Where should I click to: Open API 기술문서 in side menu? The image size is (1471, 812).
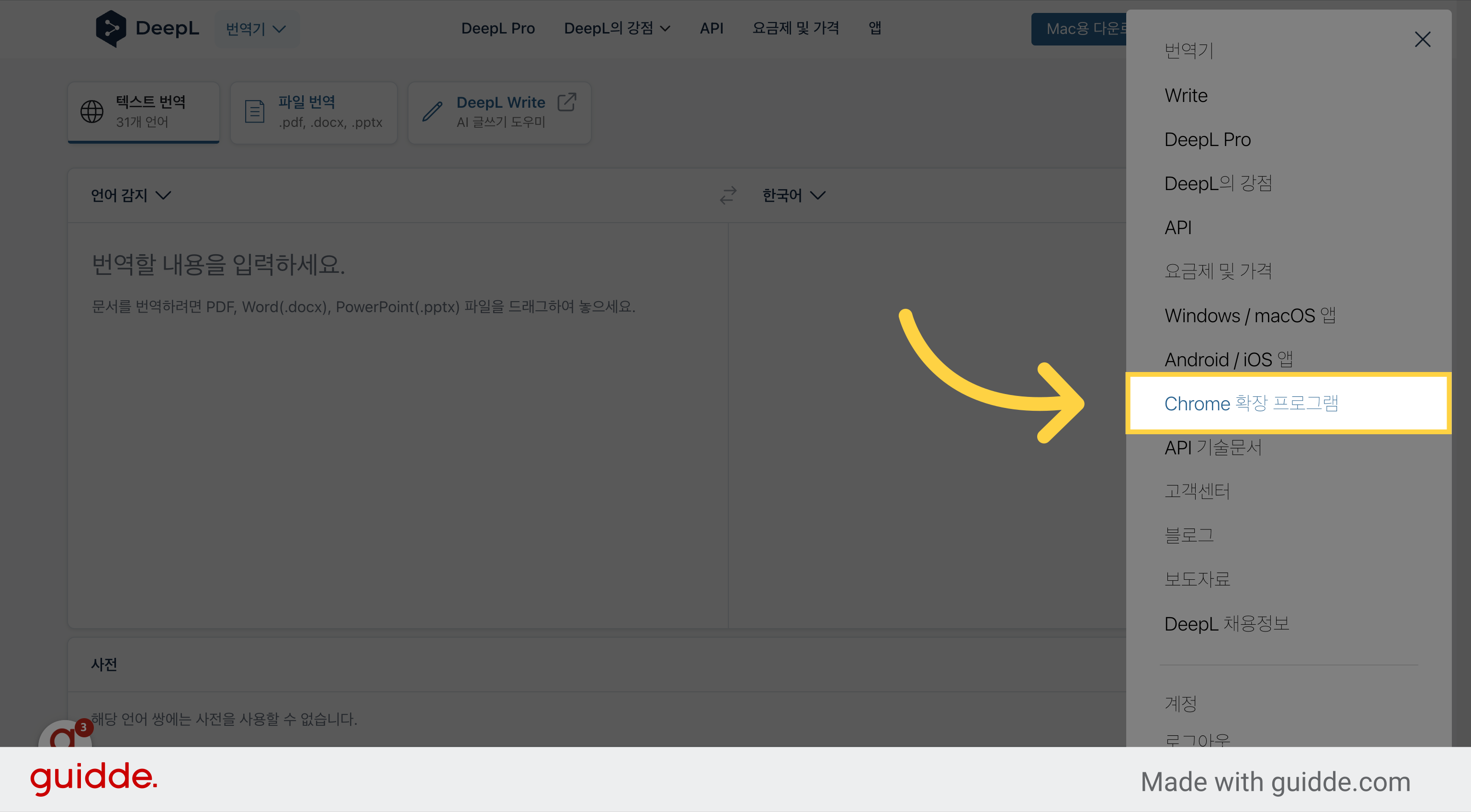[1213, 447]
